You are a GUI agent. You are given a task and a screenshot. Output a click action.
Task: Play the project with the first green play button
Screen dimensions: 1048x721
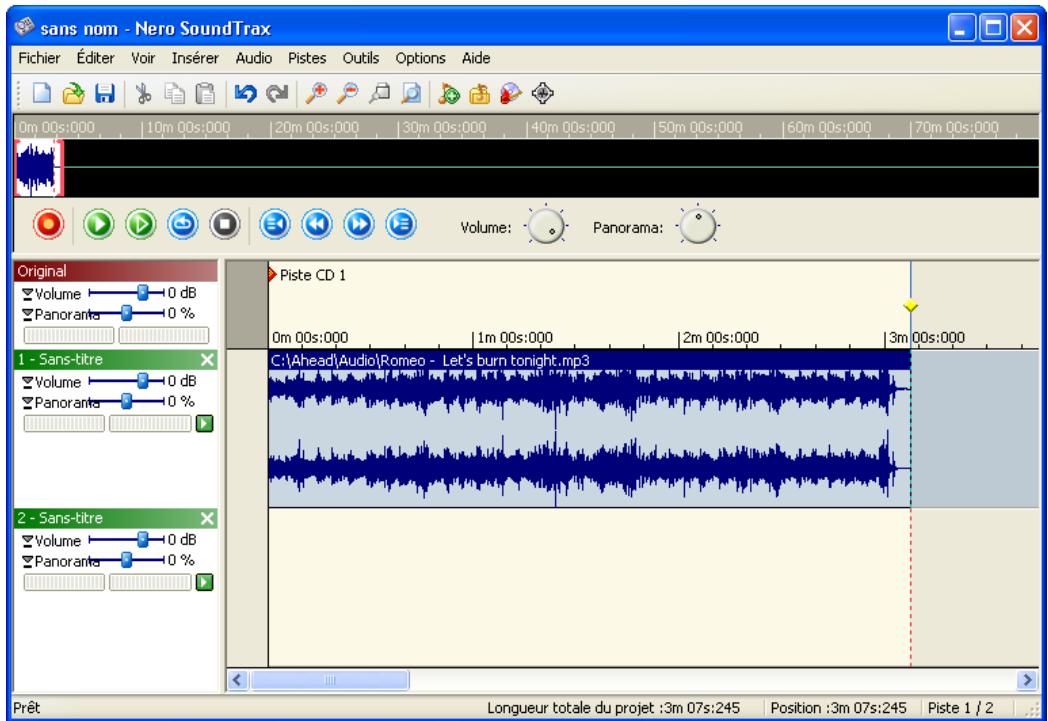[99, 224]
